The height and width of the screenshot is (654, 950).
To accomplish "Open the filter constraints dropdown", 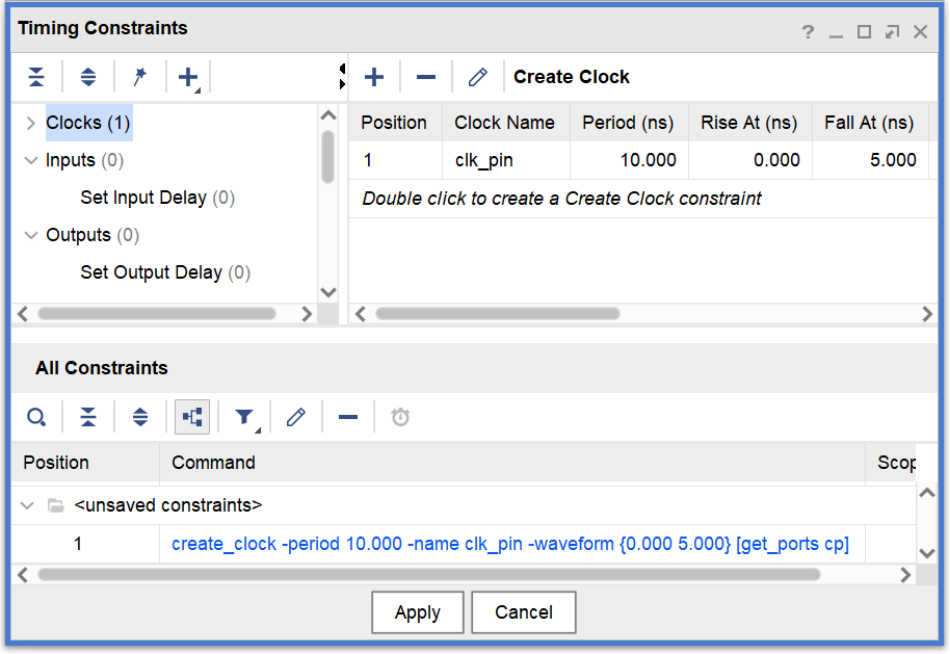I will [x=245, y=417].
